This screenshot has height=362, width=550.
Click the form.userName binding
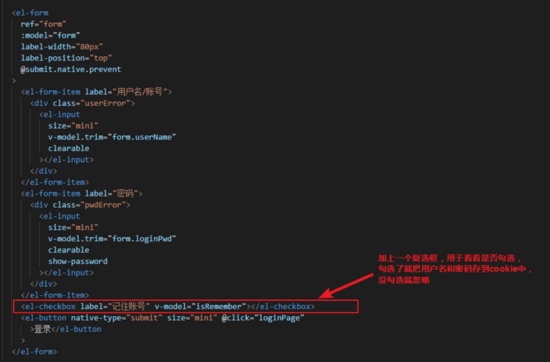tap(142, 137)
